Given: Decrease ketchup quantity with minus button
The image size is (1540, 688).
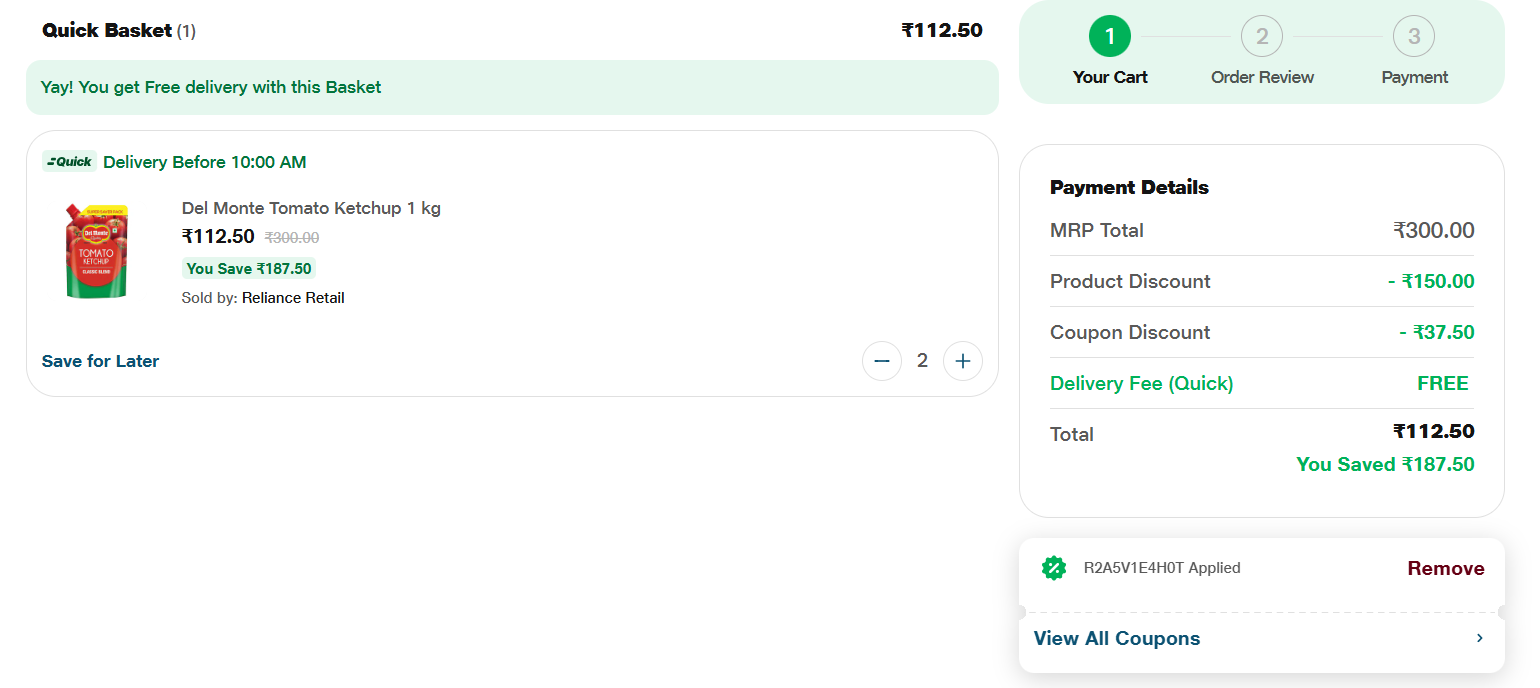Looking at the screenshot, I should (x=881, y=361).
